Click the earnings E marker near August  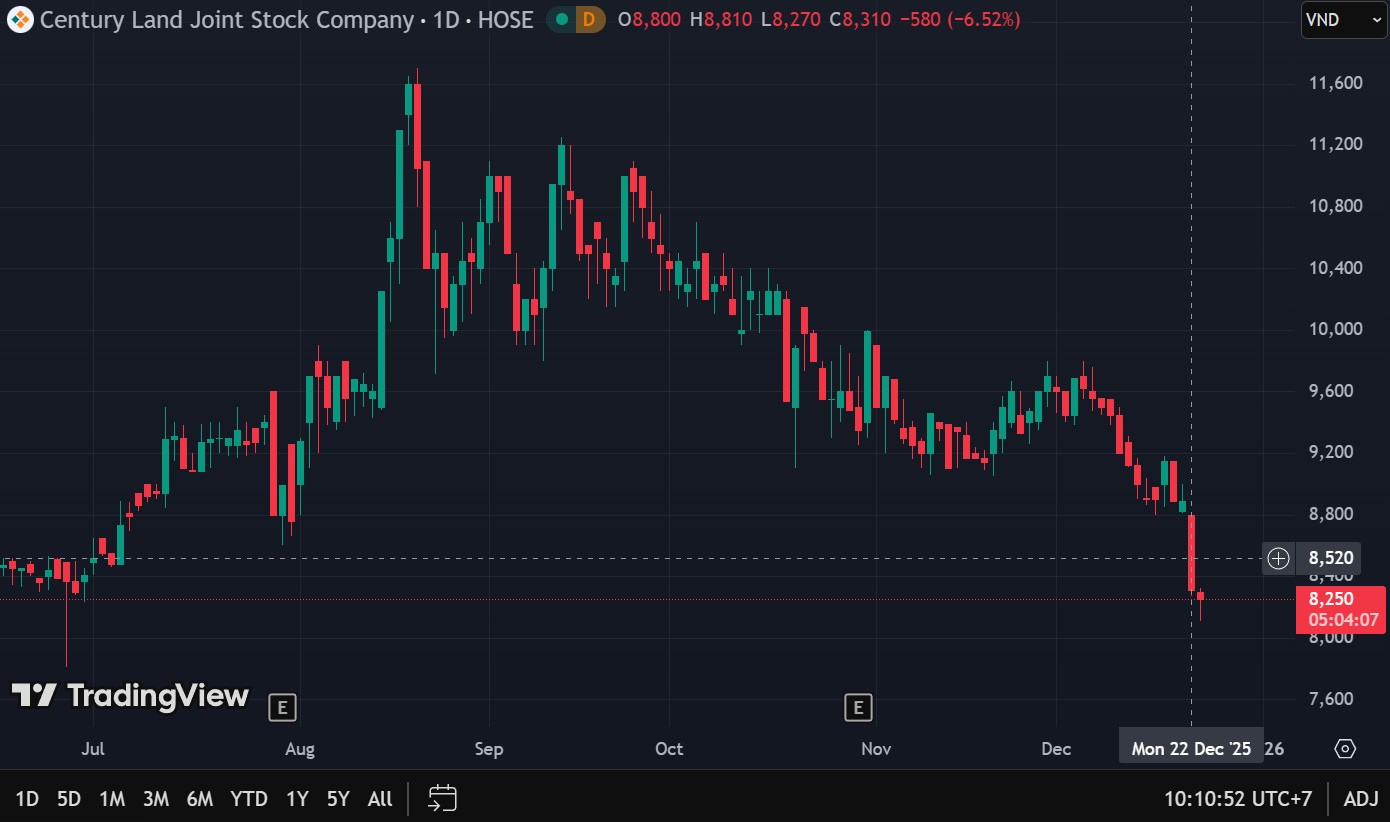click(x=283, y=708)
